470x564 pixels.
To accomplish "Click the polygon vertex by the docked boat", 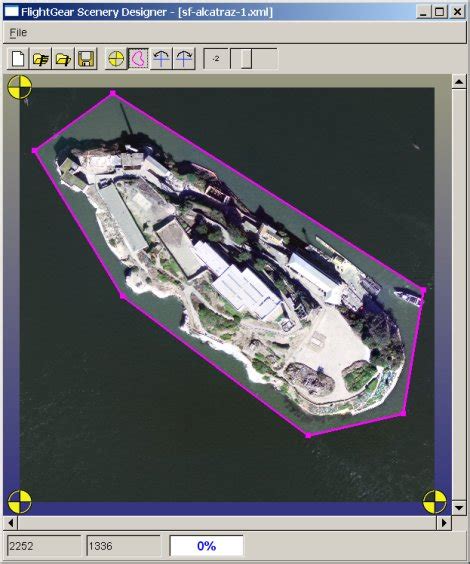I will point(424,290).
